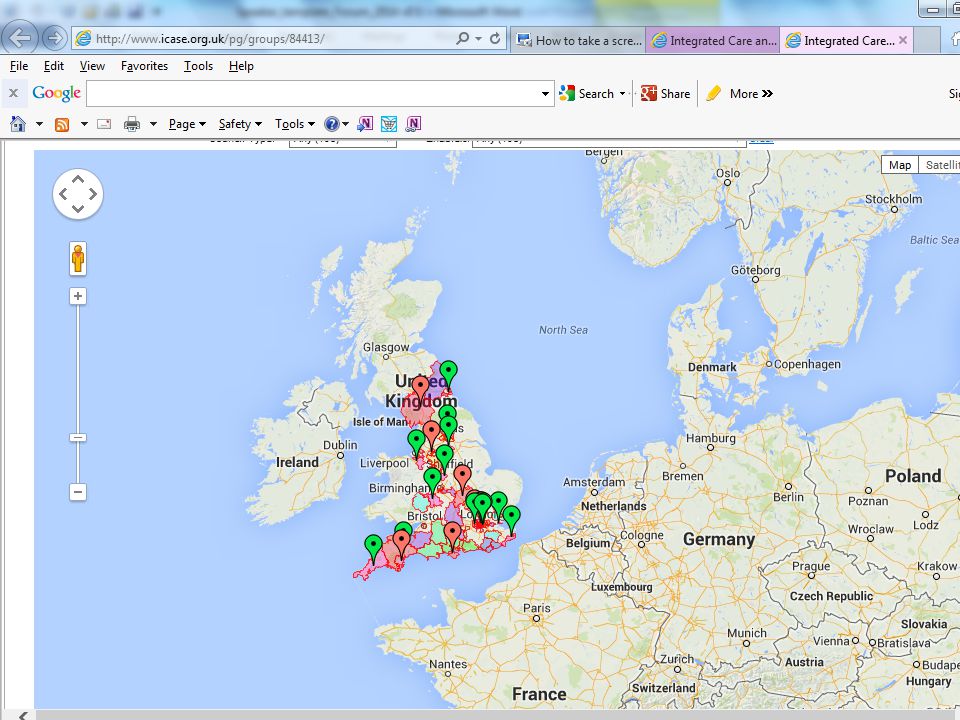Expand the Print dropdown arrow
The height and width of the screenshot is (720, 960).
click(153, 124)
